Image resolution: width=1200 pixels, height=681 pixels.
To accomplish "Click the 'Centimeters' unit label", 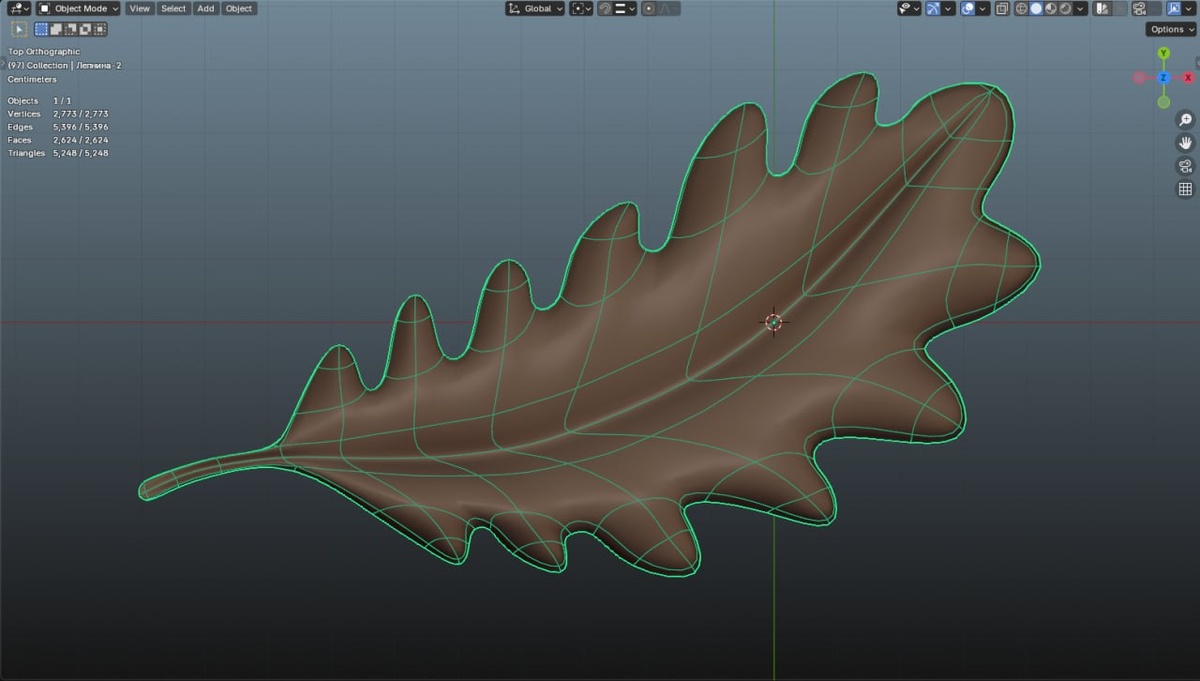I will pyautogui.click(x=32, y=79).
